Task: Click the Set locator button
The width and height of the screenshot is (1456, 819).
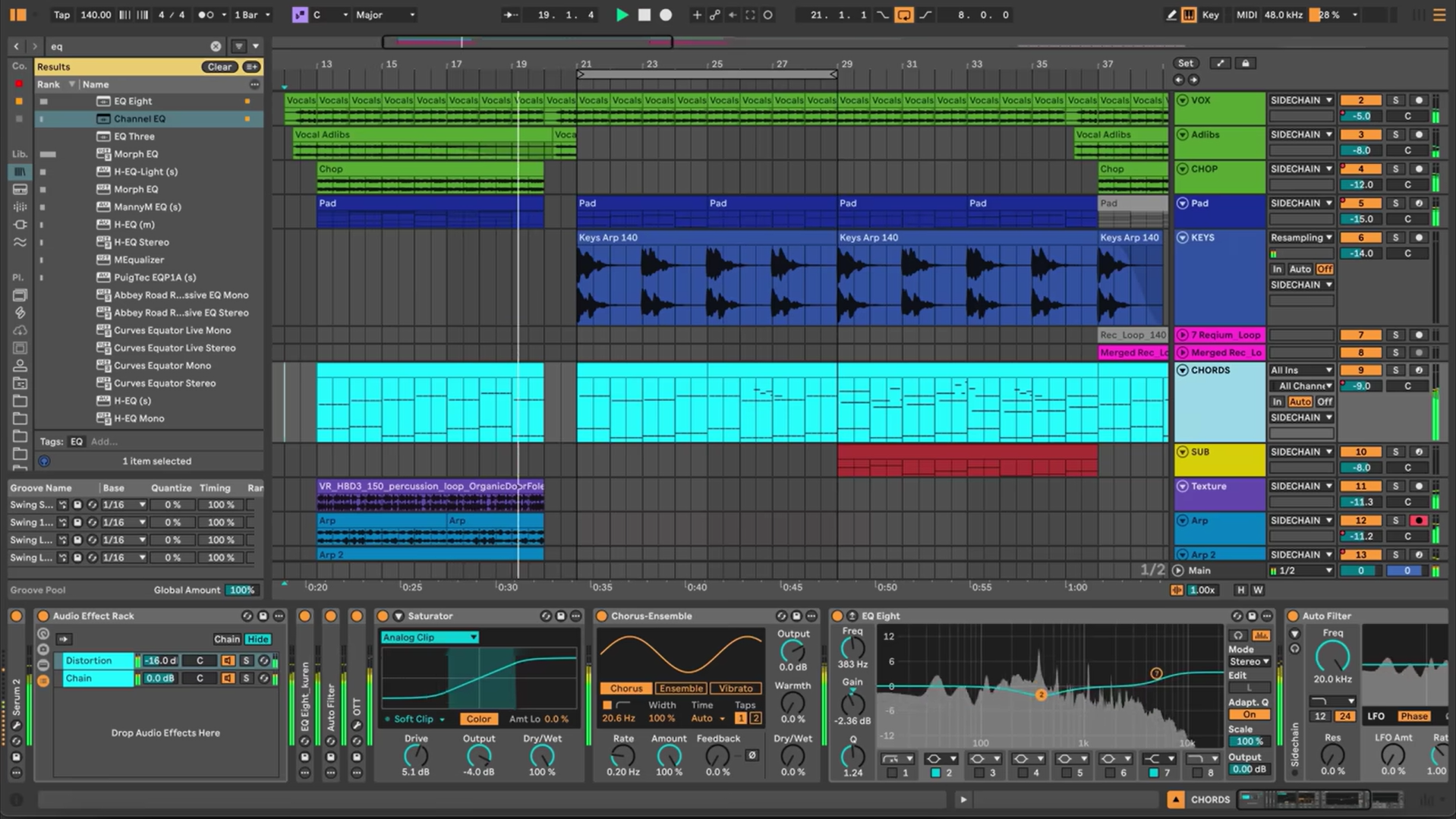Action: click(x=1185, y=63)
